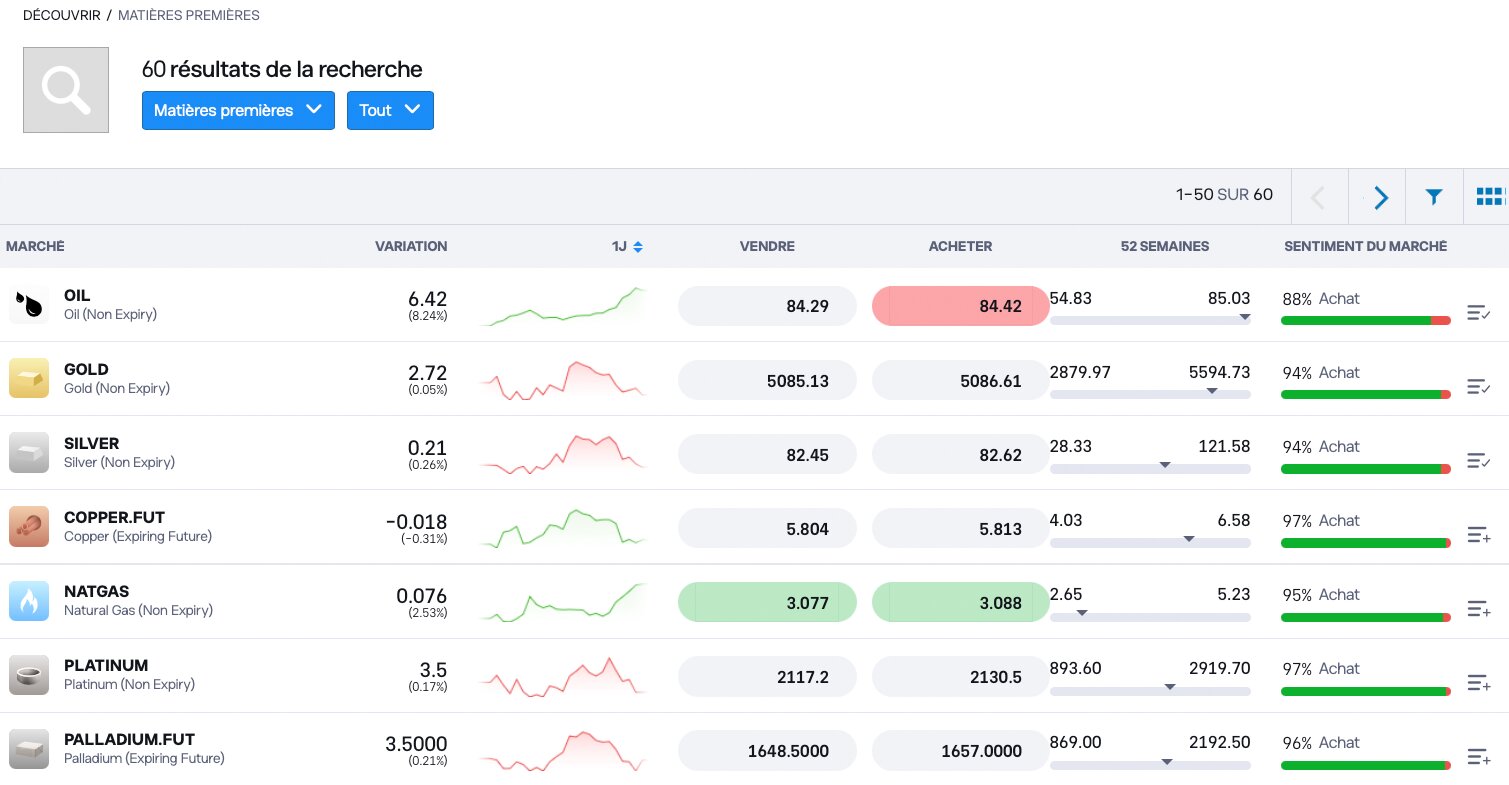Image resolution: width=1509 pixels, height=785 pixels.
Task: Click the GOLD 52-week range slider
Action: point(1150,394)
